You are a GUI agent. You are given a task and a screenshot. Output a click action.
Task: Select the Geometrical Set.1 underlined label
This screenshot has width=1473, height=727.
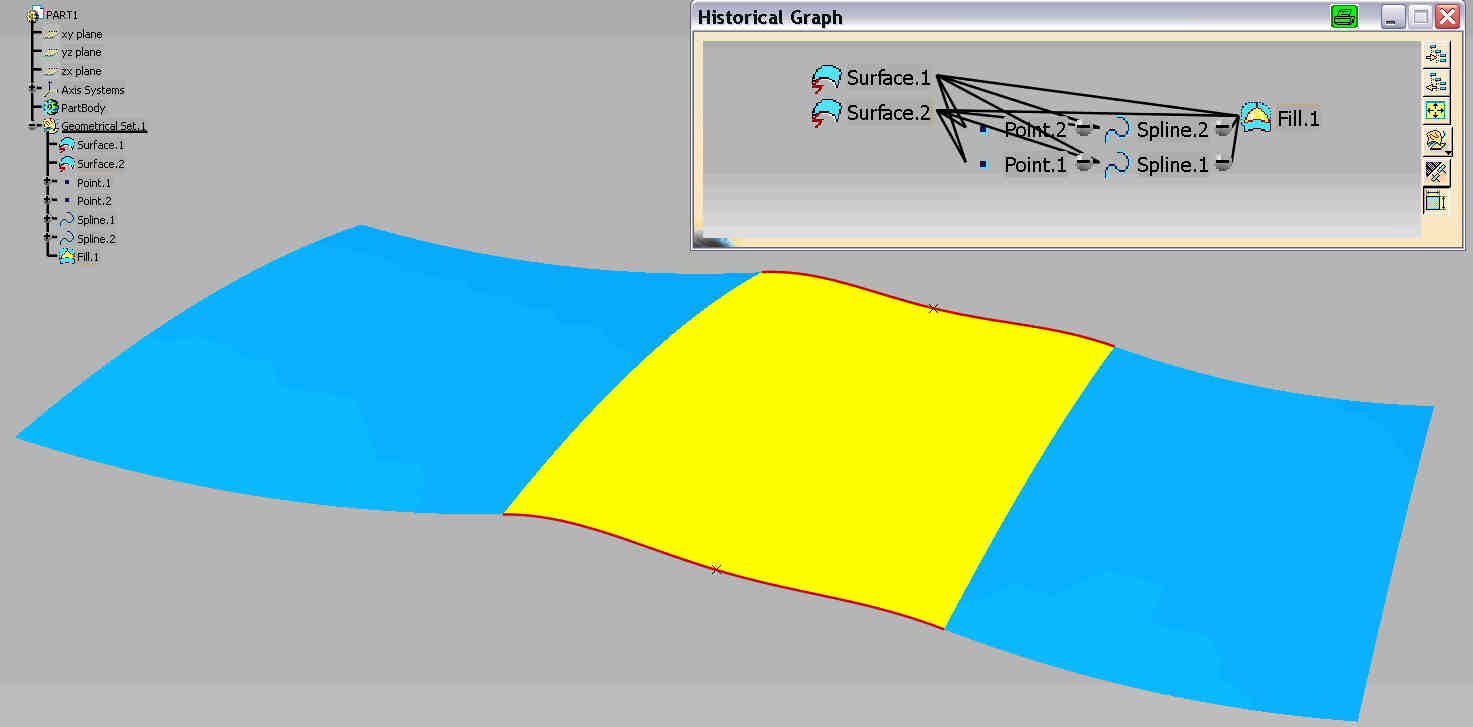104,126
